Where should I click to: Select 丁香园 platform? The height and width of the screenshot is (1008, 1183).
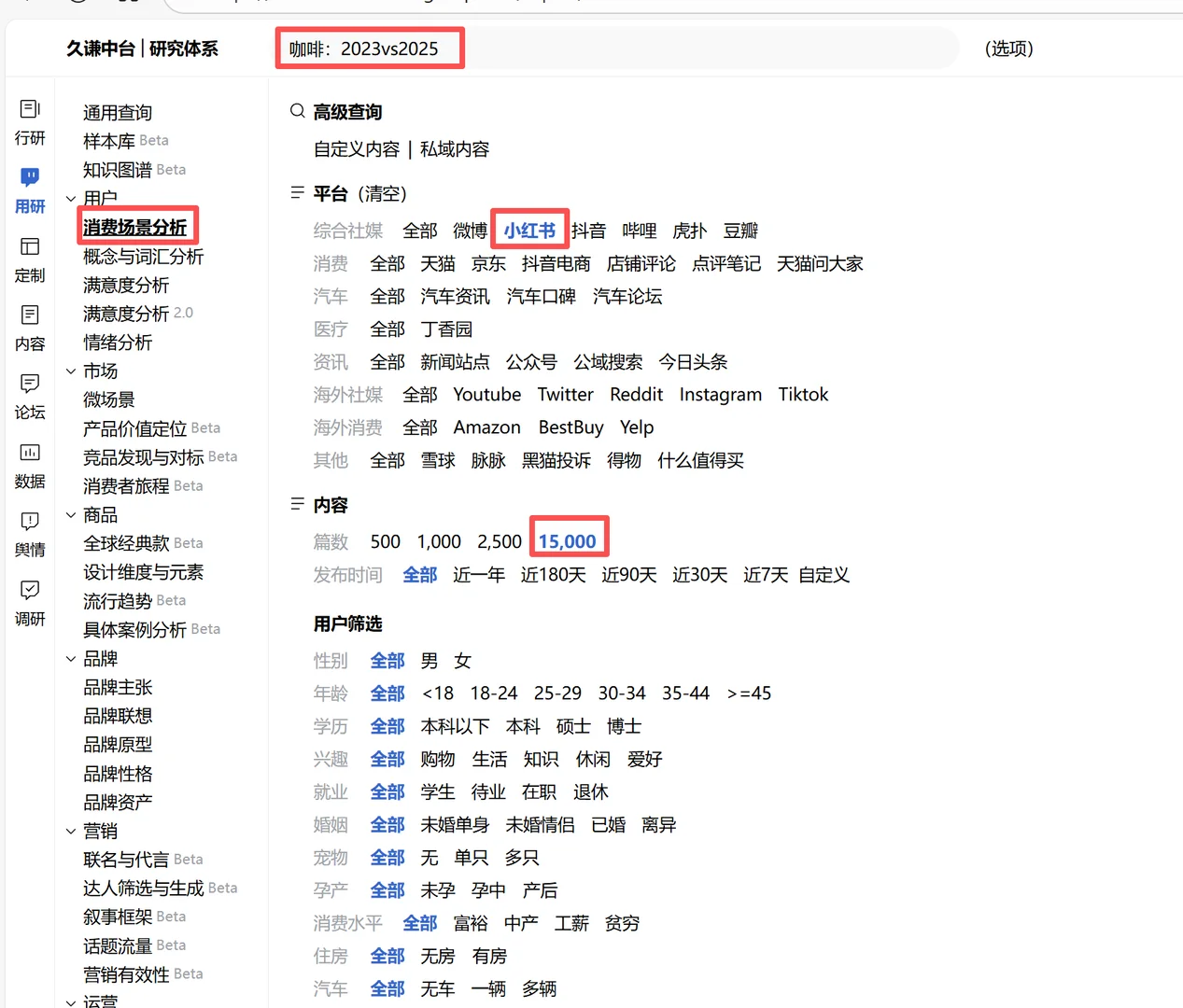pos(446,329)
